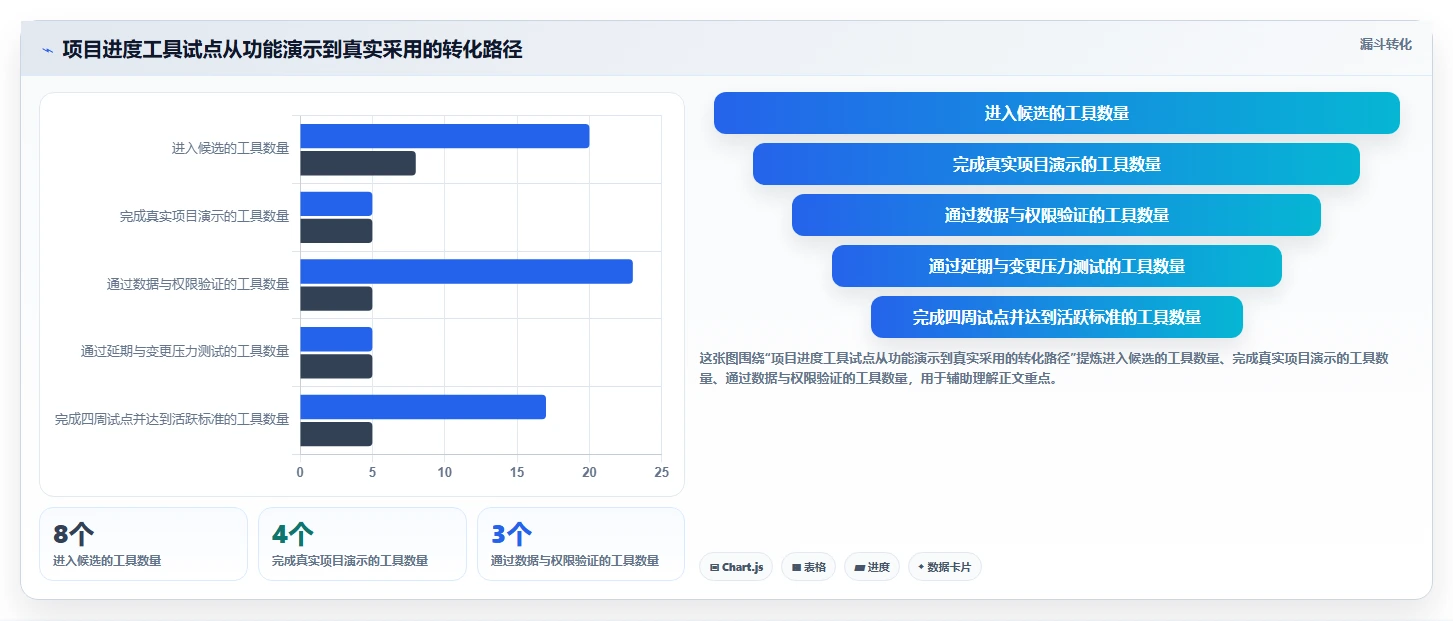The width and height of the screenshot is (1453, 621).
Task: Click the x-axis tick value 25
Action: (661, 472)
